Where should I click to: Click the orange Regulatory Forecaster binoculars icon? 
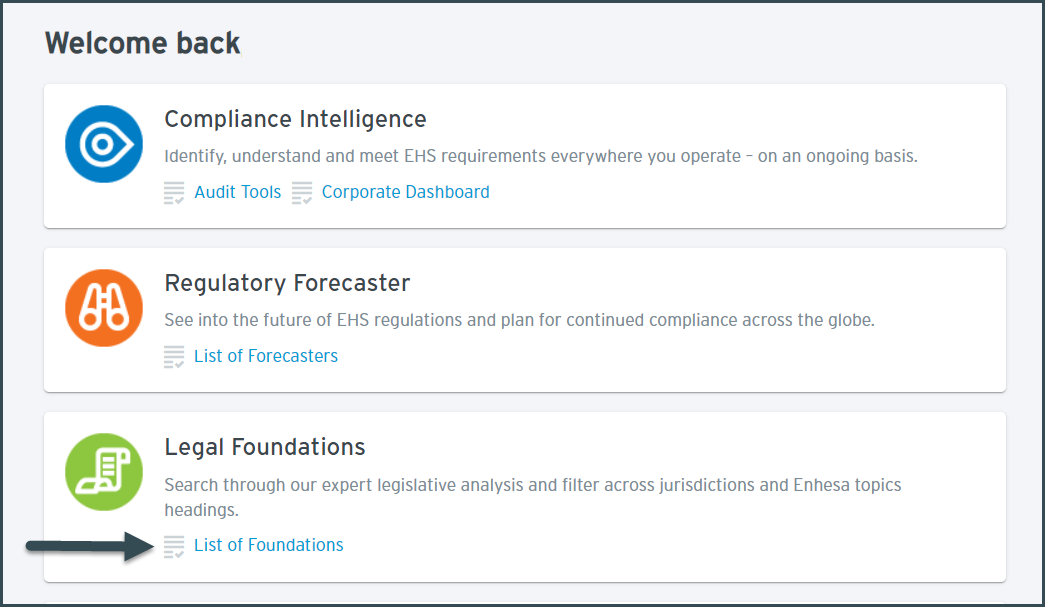click(x=104, y=308)
